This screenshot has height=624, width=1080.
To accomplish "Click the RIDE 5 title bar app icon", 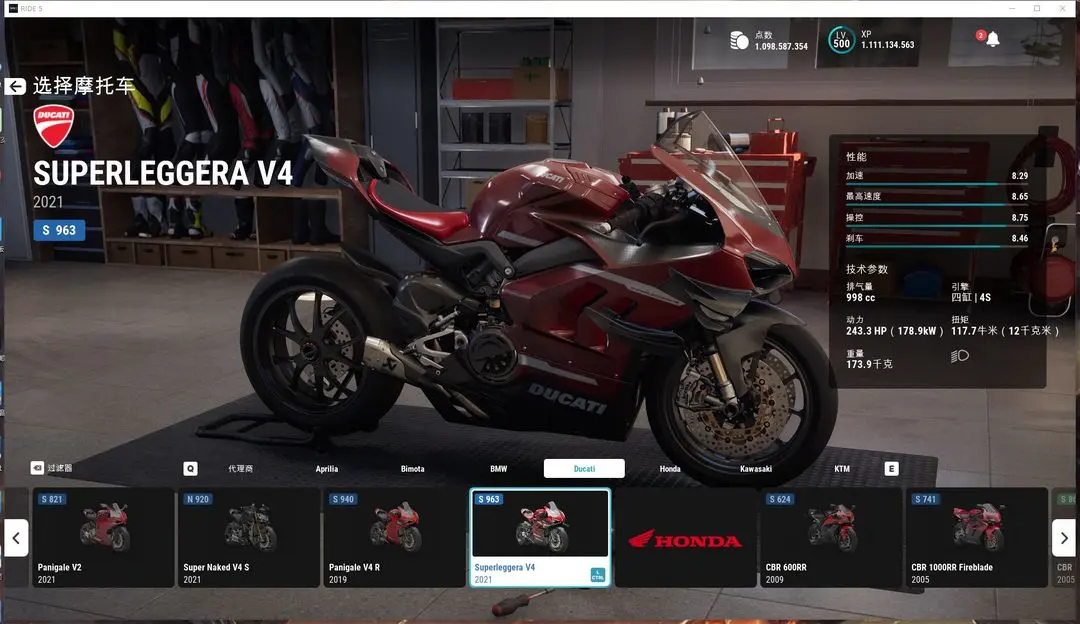I will (13, 8).
